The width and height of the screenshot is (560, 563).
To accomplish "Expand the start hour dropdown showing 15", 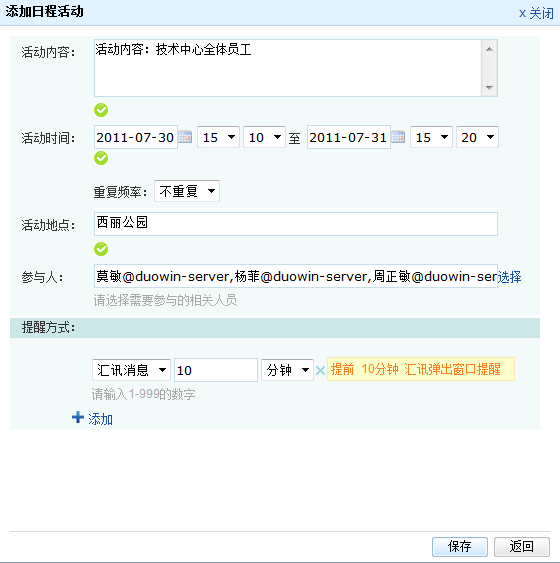I will coord(218,137).
